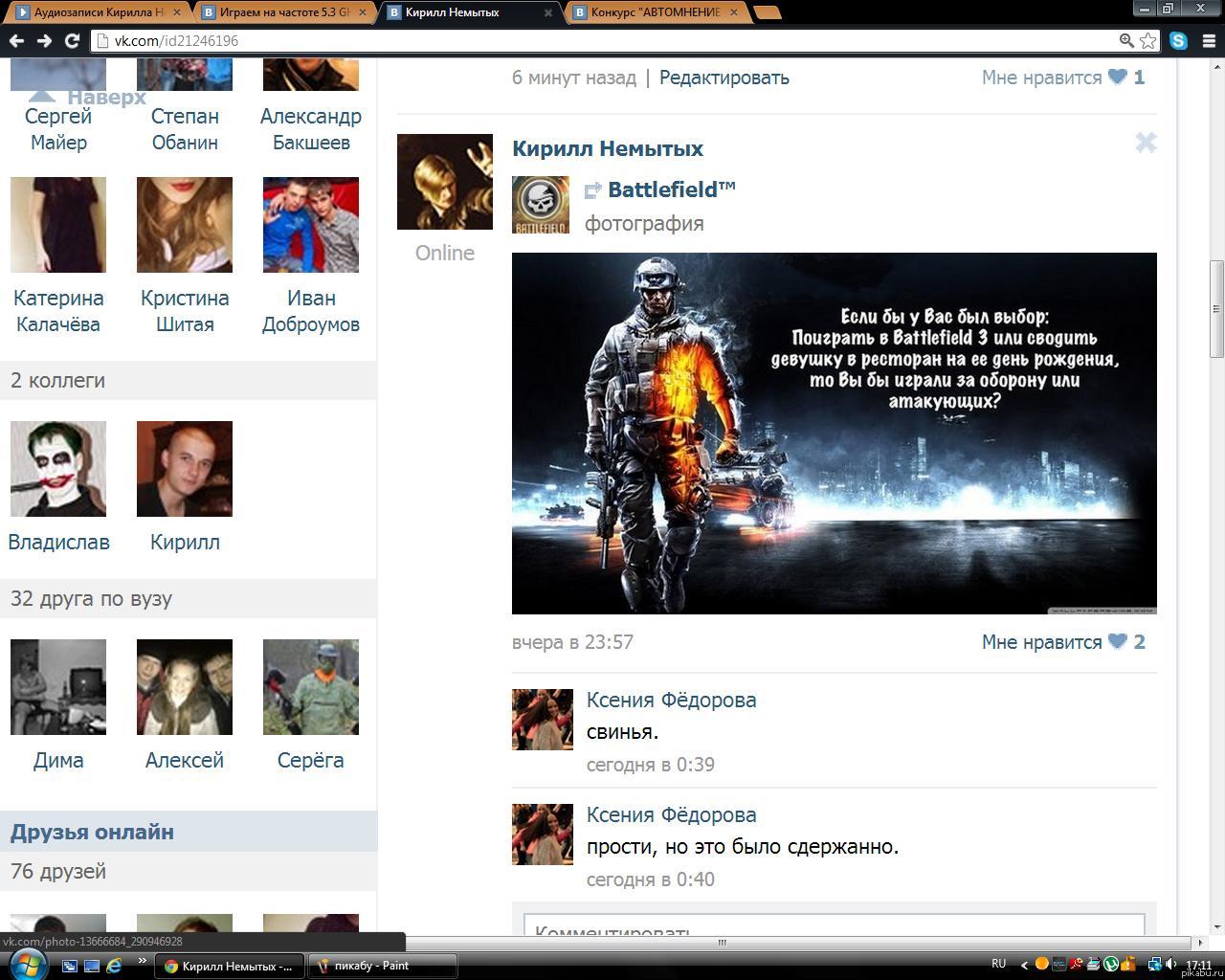Bookmark page with the star icon
This screenshot has width=1225, height=980.
tap(1147, 41)
